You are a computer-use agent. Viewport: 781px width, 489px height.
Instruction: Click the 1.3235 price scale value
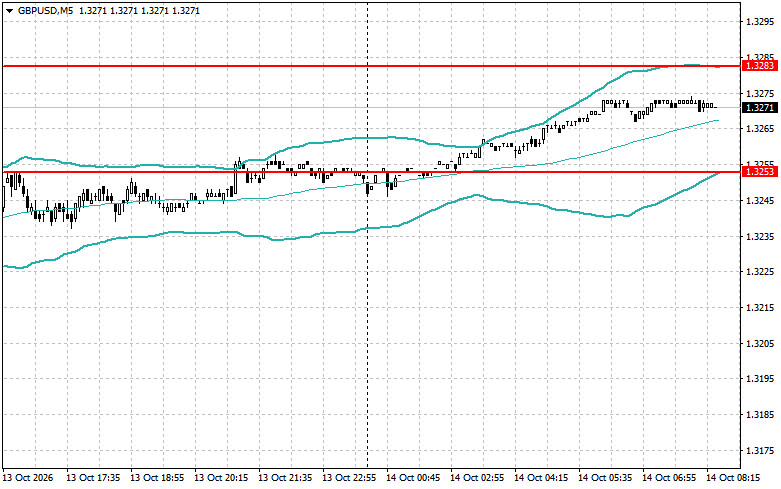[760, 236]
